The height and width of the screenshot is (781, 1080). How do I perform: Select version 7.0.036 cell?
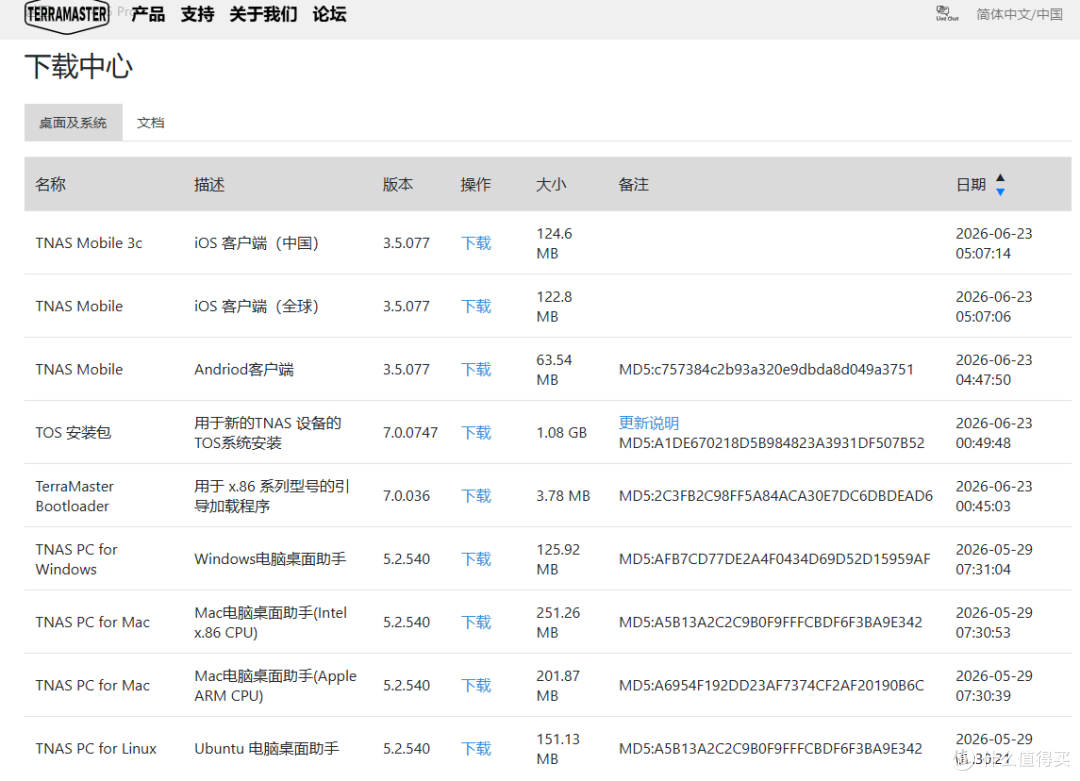tap(406, 496)
